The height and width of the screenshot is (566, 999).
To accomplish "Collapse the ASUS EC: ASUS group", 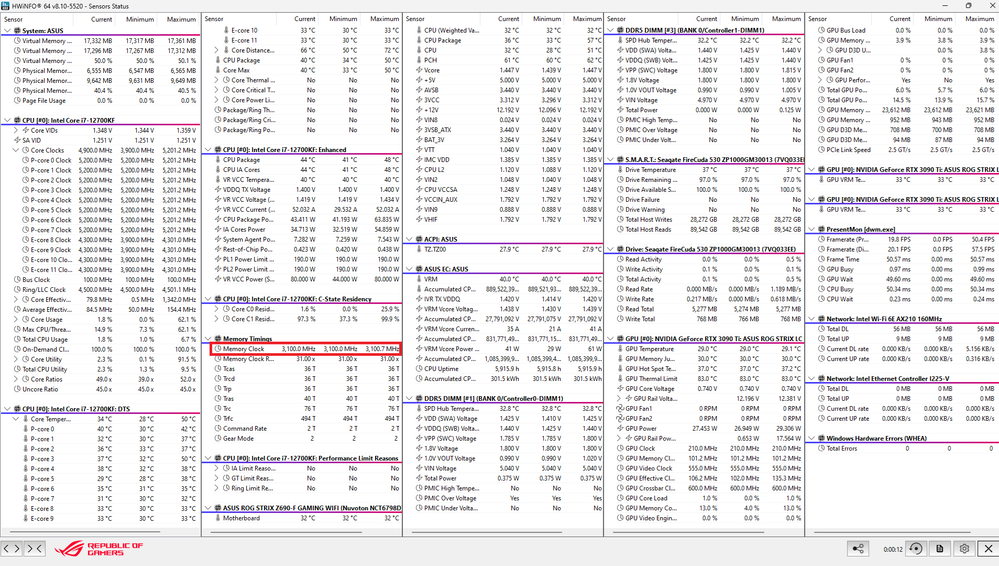I will (x=410, y=270).
